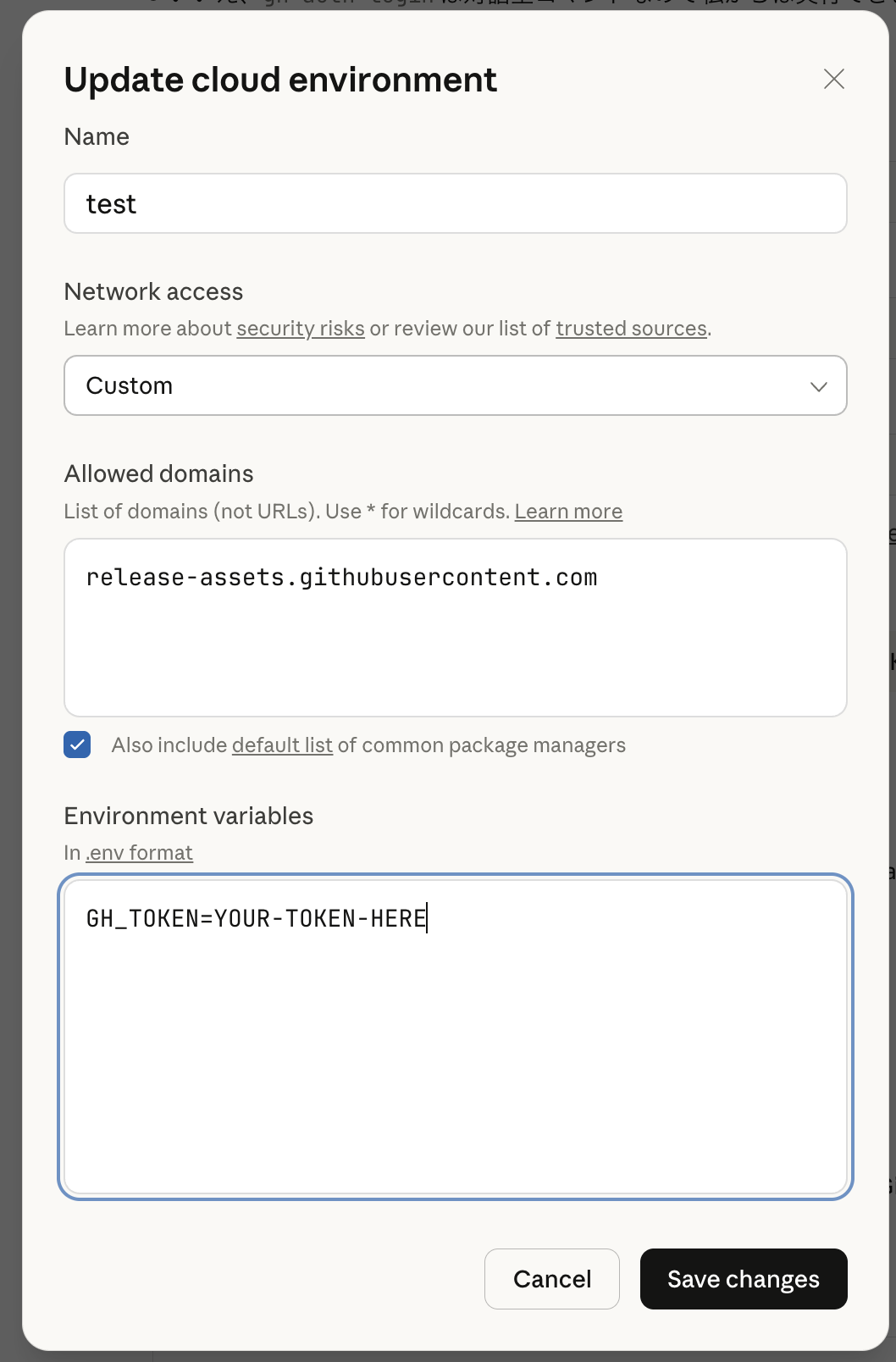The height and width of the screenshot is (1362, 896).
Task: Open the Network access Custom dropdown
Action: (456, 385)
